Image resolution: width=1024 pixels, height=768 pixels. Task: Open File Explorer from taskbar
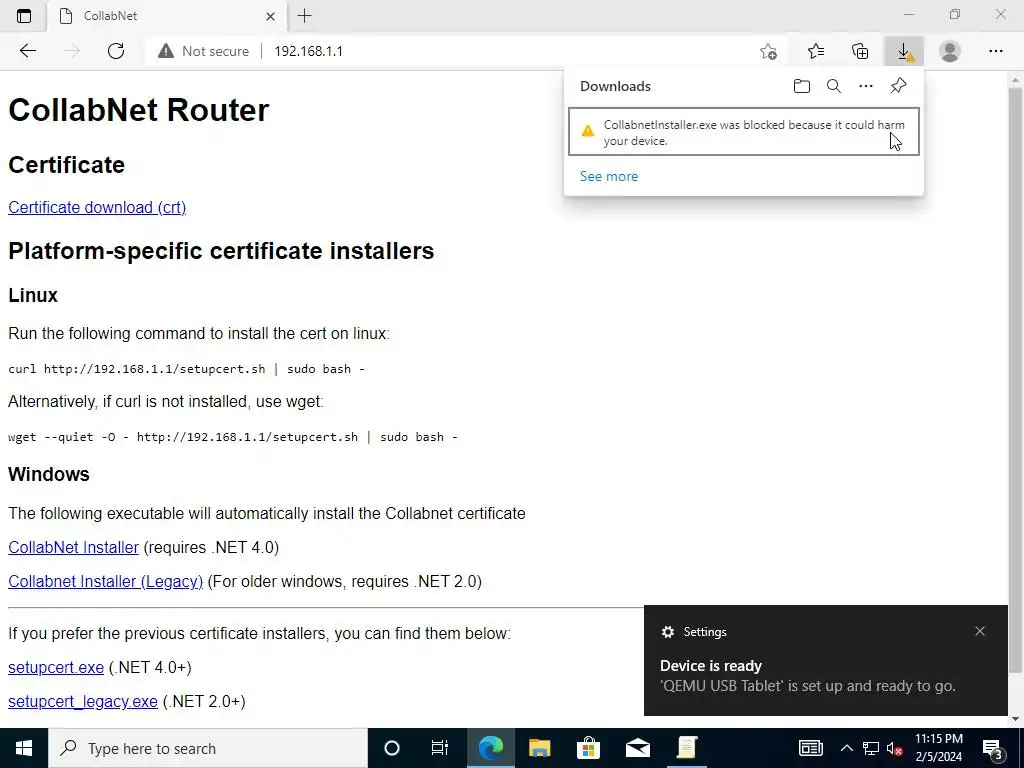click(x=539, y=748)
